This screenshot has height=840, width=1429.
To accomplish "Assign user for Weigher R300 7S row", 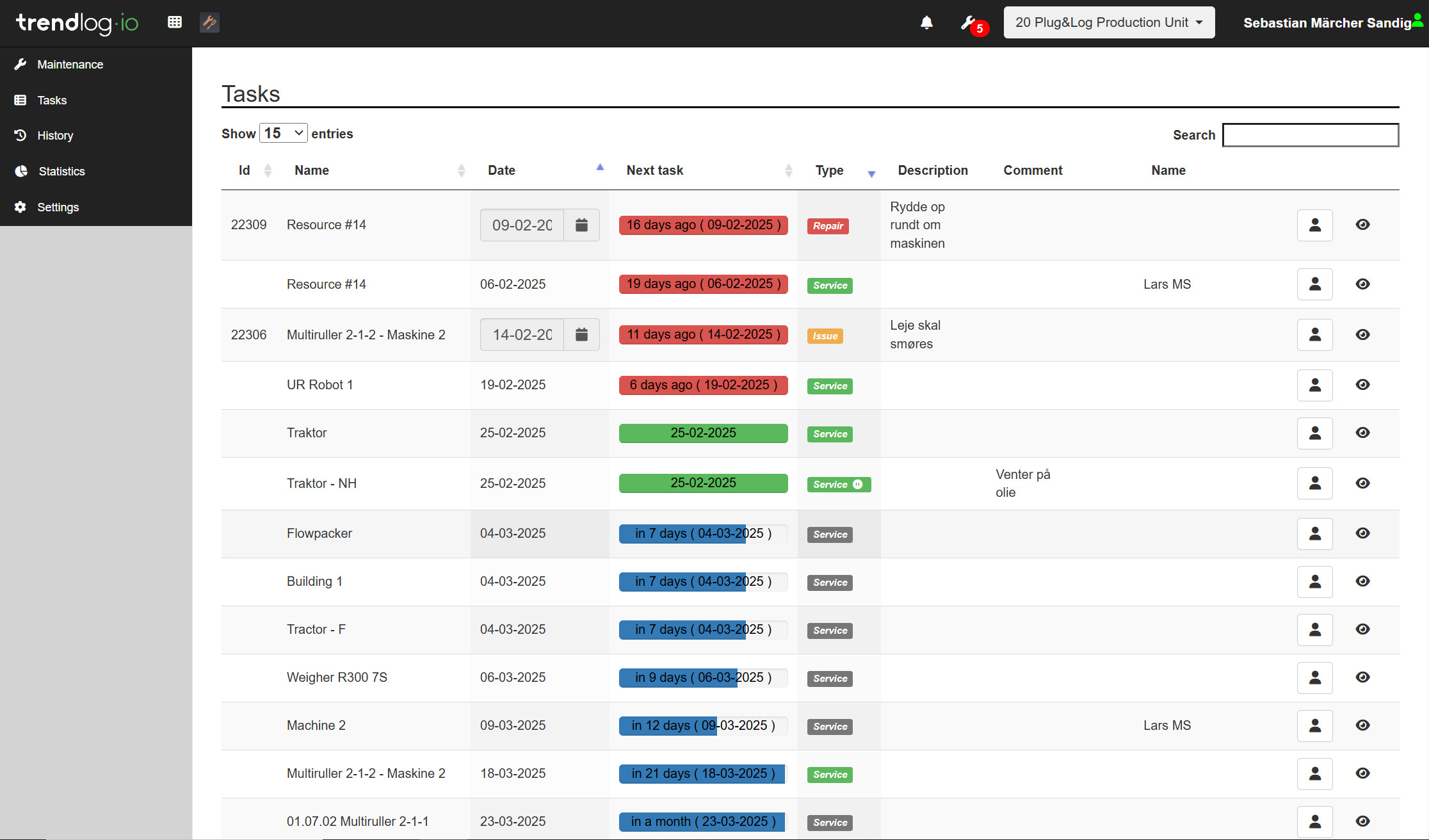I will (x=1315, y=678).
